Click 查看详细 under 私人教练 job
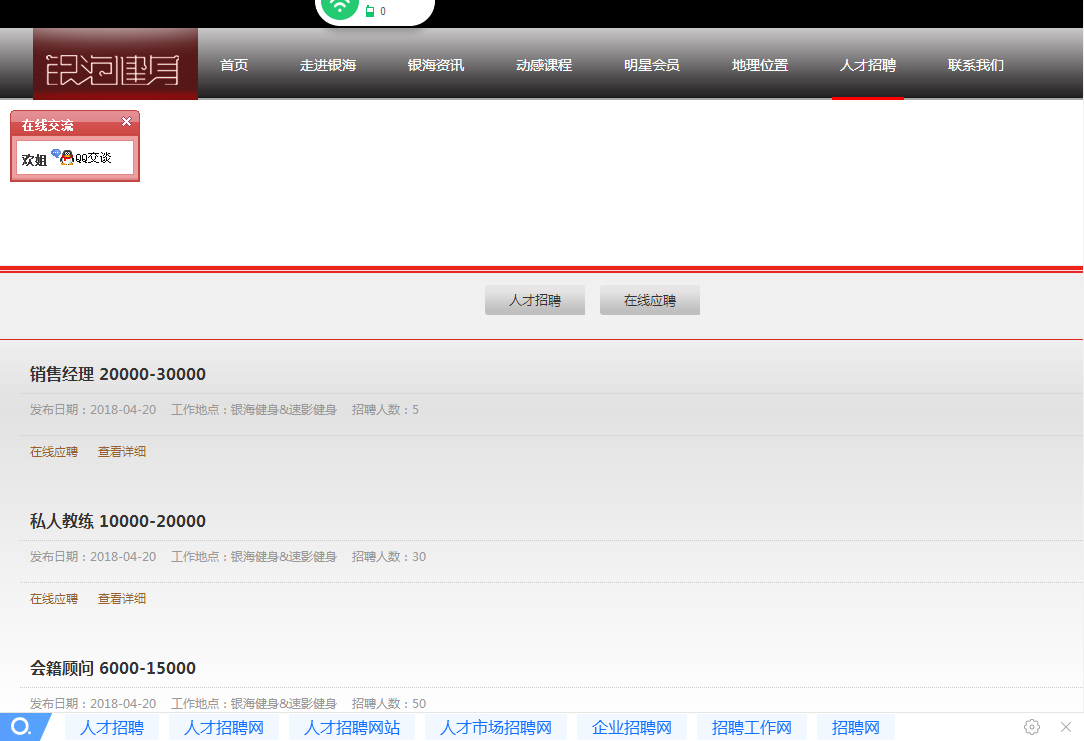The image size is (1084, 741). [122, 599]
